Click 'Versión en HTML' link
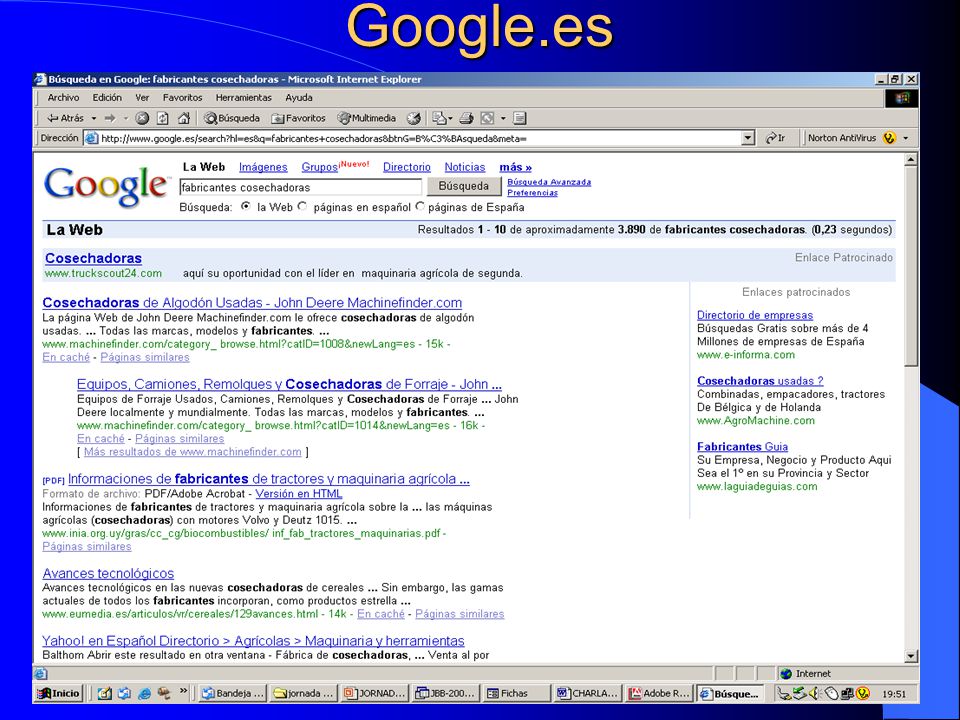 click(299, 493)
